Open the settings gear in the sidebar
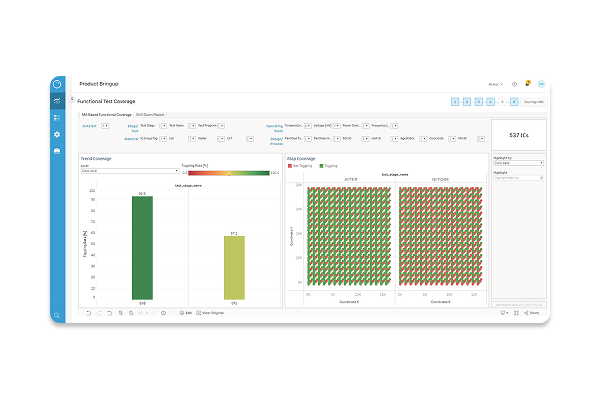 click(57, 134)
